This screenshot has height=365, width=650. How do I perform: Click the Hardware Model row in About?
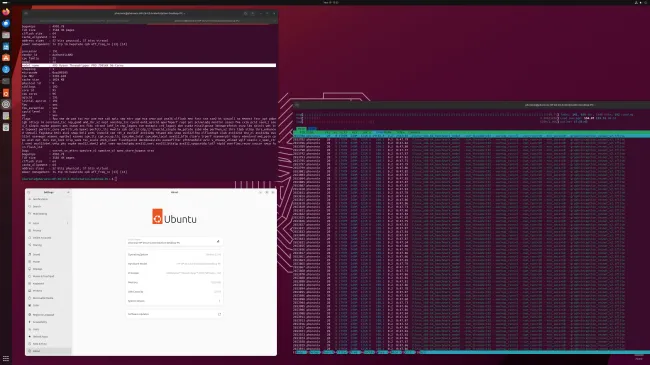174,264
